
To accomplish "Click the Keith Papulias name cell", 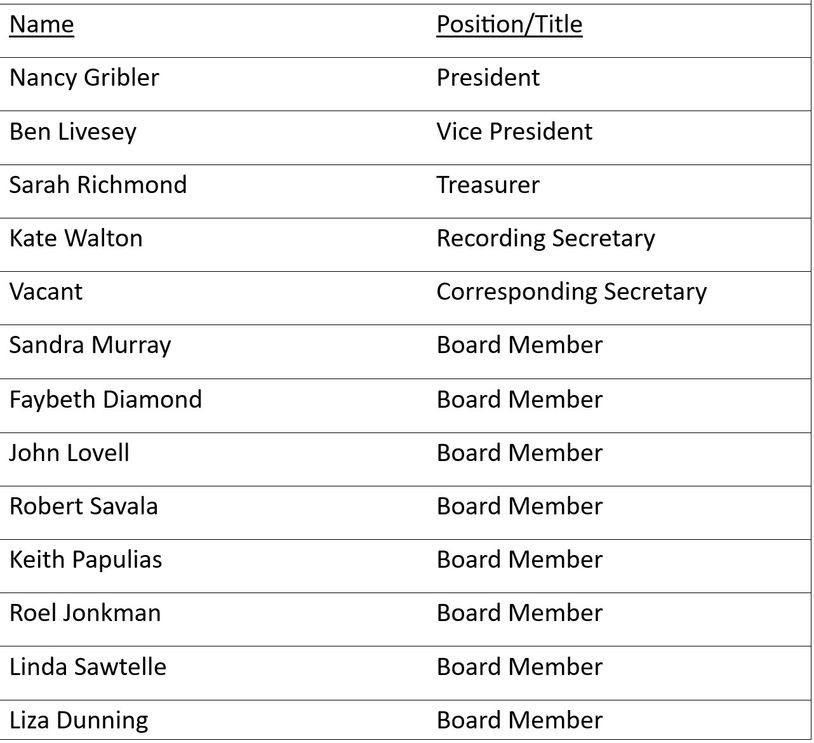I will click(x=85, y=559).
